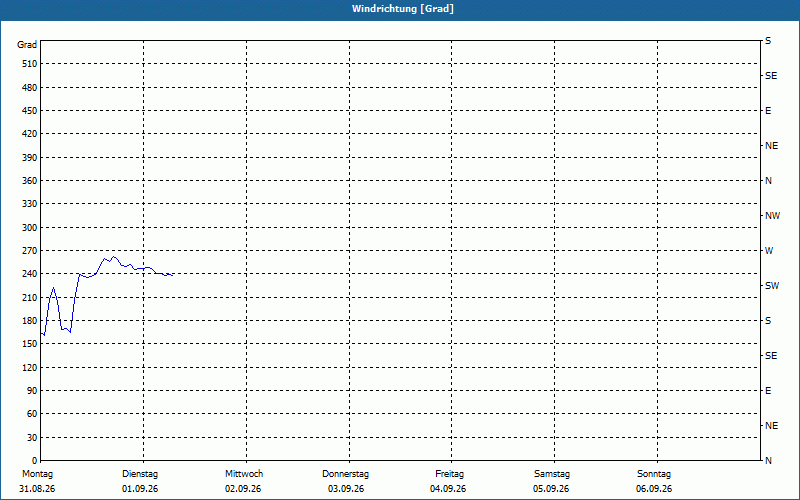Click the 210 degree axis label
Screen dimensions: 800x500
click(30, 297)
